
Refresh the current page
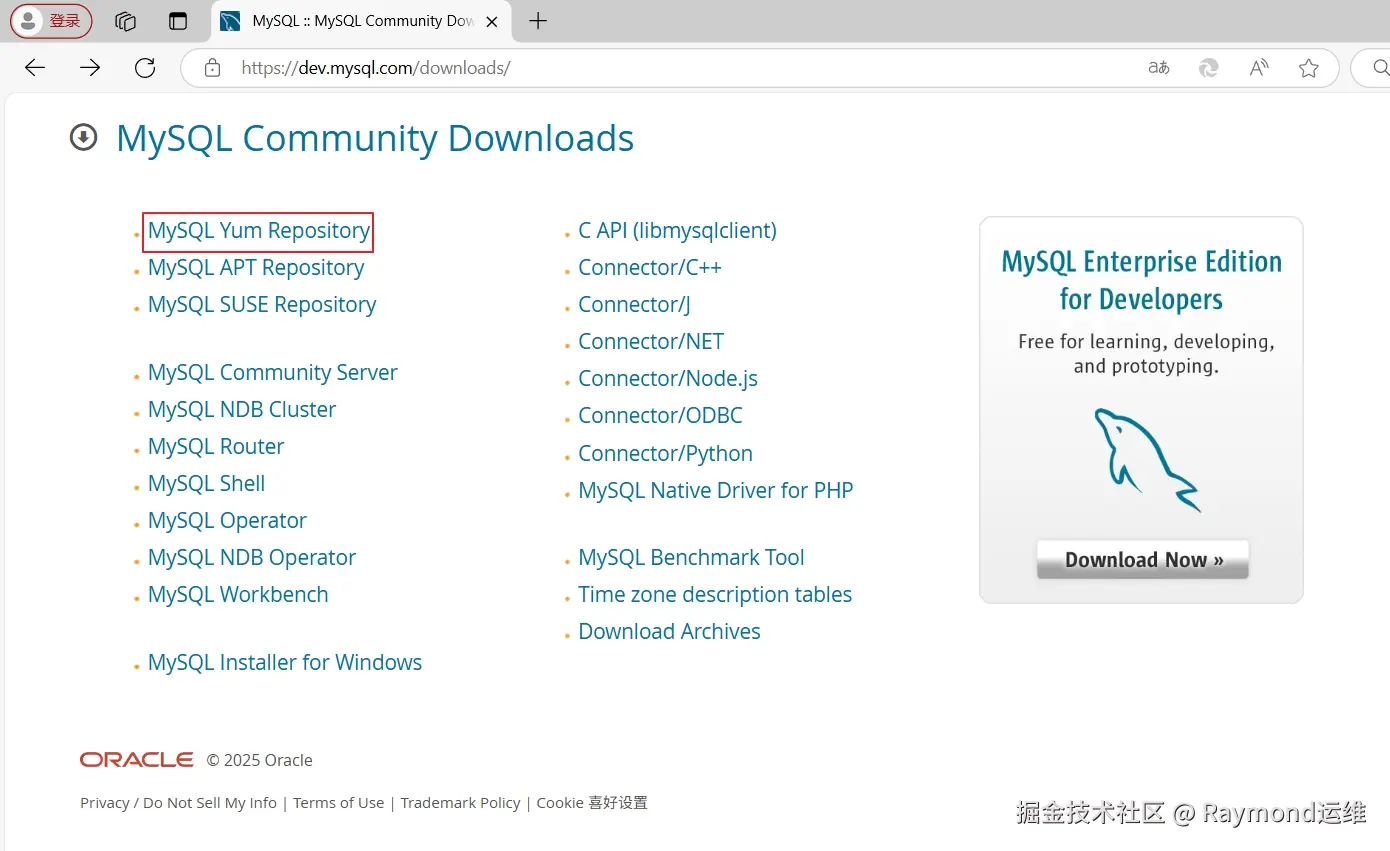coord(145,68)
